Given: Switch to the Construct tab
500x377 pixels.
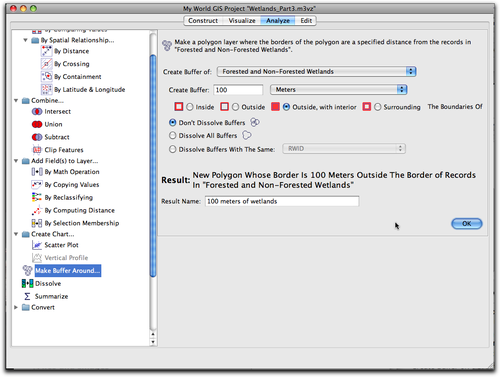Looking at the screenshot, I should pyautogui.click(x=203, y=21).
